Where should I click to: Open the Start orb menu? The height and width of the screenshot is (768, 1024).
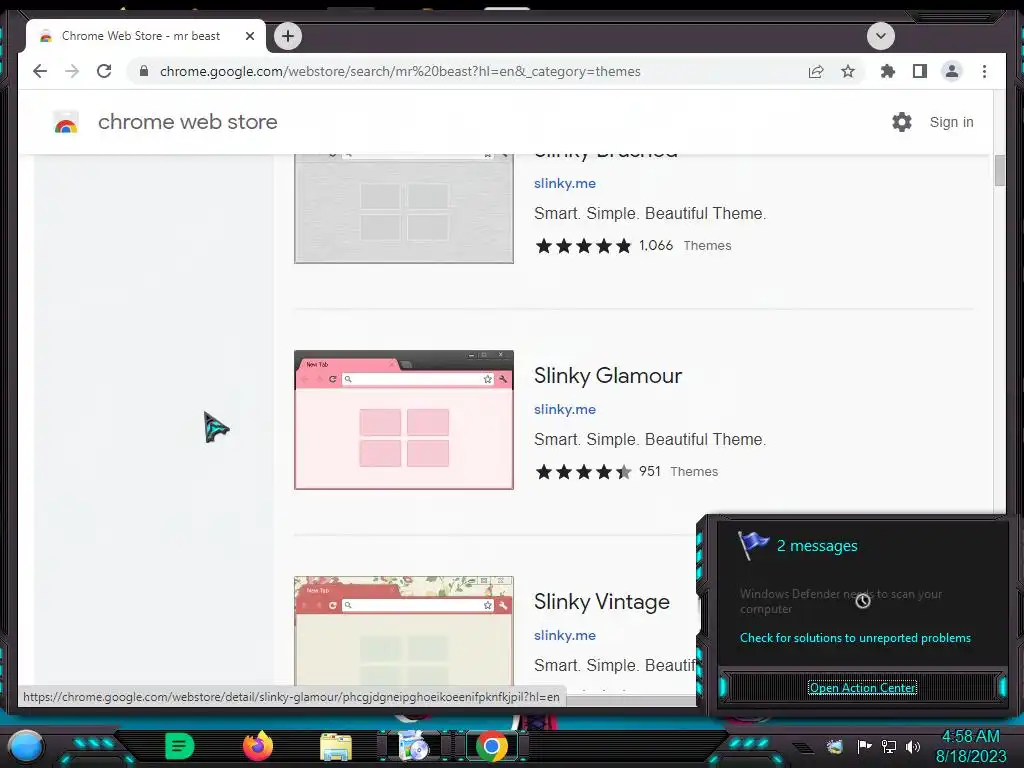coord(26,746)
